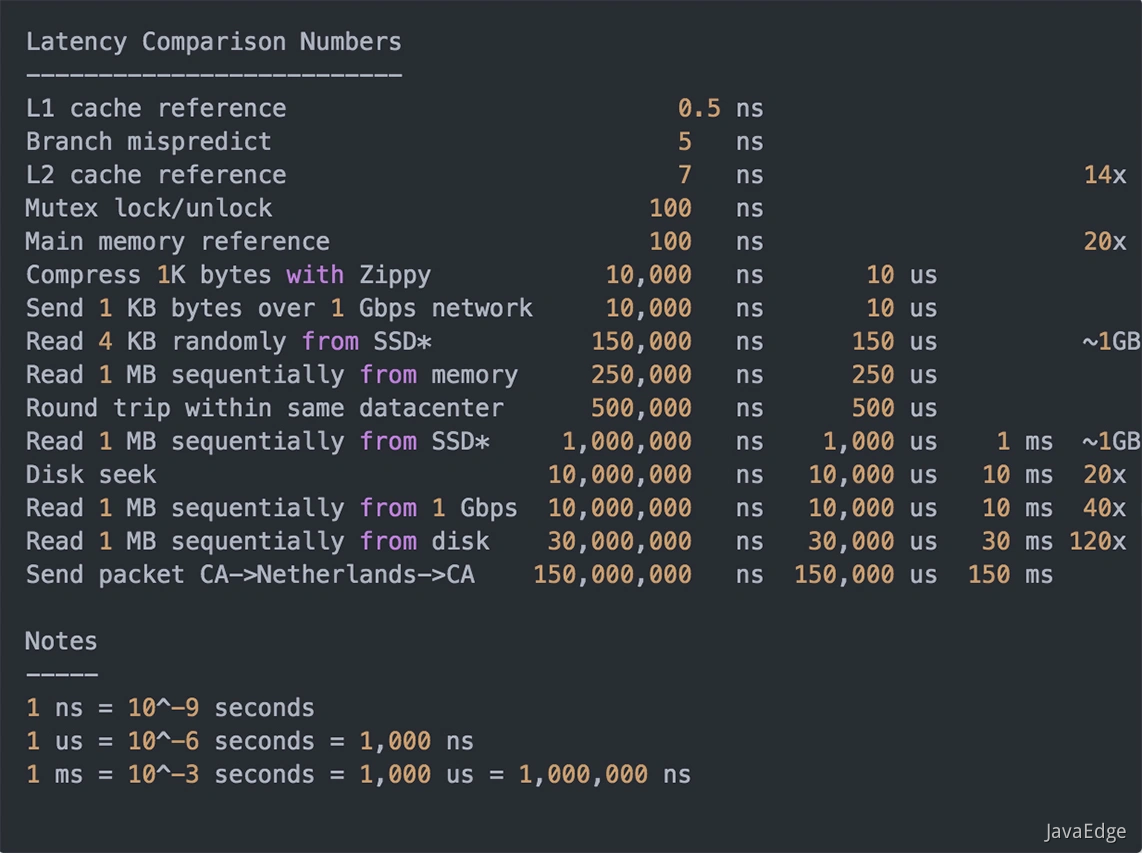Screen dimensions: 1142x853
Task: Click 'Round trip within same datacenter' label
Action: pos(264,409)
